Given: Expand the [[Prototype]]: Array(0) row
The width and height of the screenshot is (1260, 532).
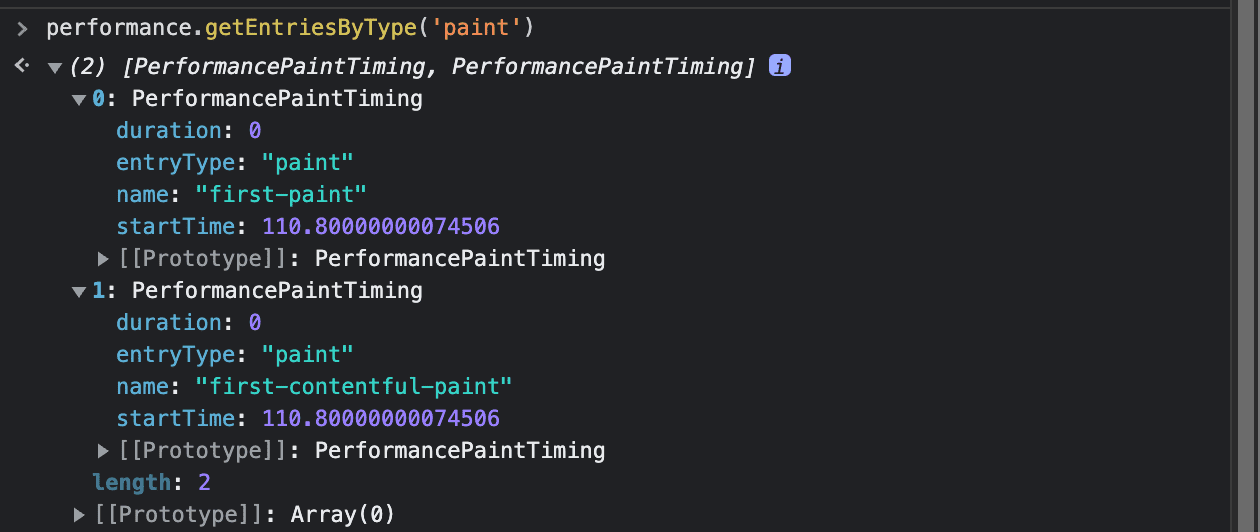Looking at the screenshot, I should (79, 515).
